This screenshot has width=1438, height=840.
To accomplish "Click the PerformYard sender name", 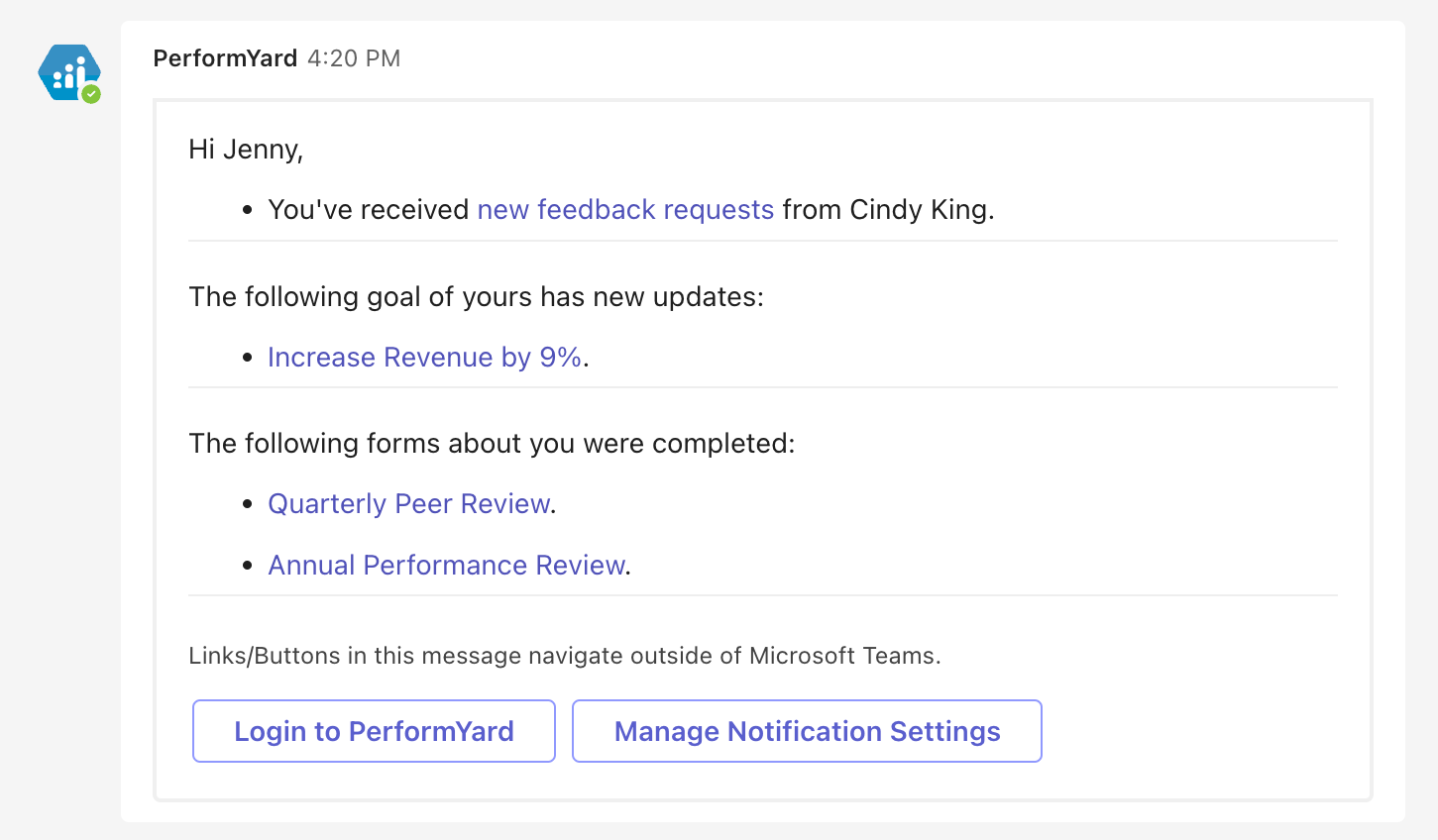I will pyautogui.click(x=225, y=58).
